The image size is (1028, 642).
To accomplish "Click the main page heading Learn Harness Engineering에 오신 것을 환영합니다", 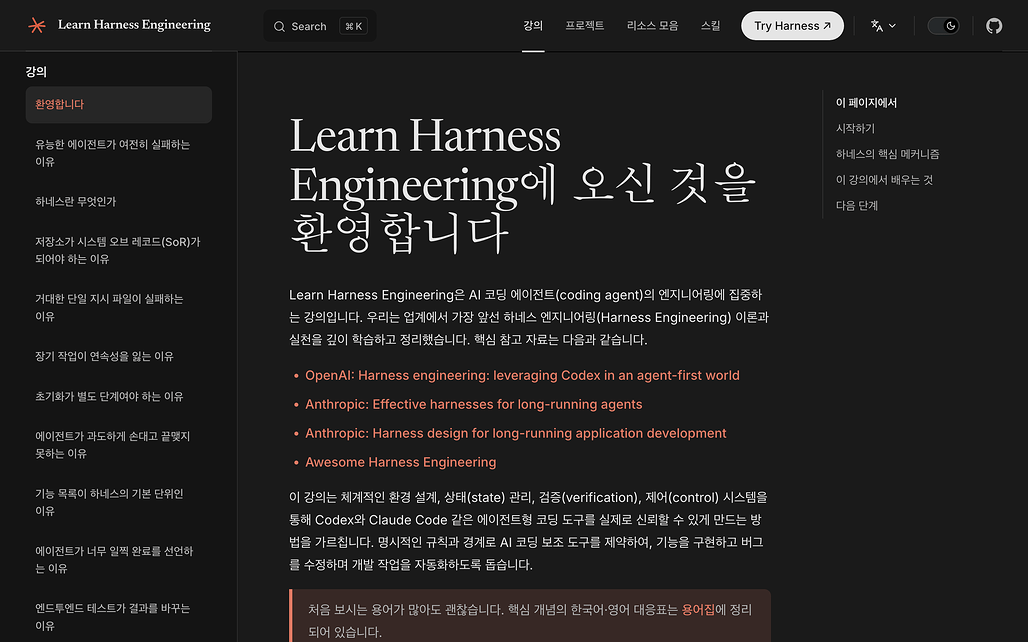I will 523,185.
